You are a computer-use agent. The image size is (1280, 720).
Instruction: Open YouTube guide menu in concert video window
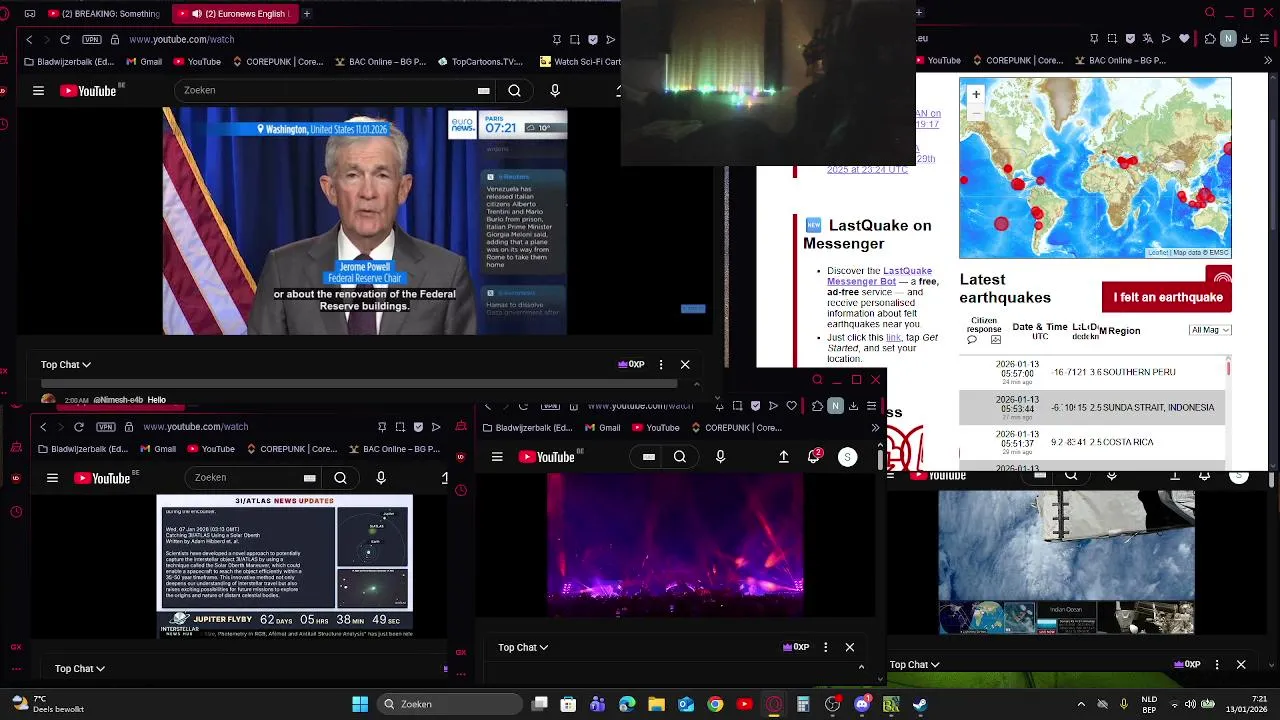497,457
